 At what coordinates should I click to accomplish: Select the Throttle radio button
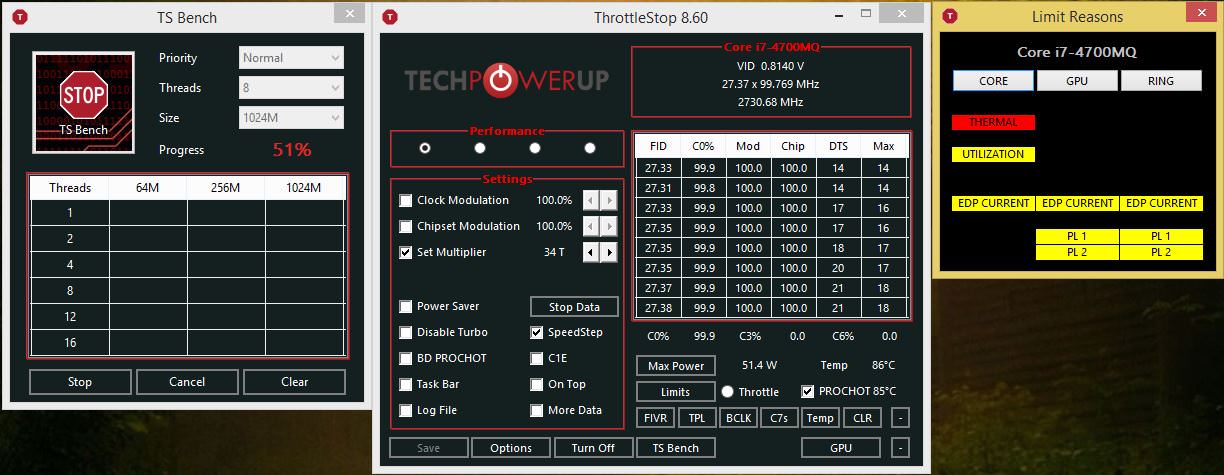coord(727,392)
